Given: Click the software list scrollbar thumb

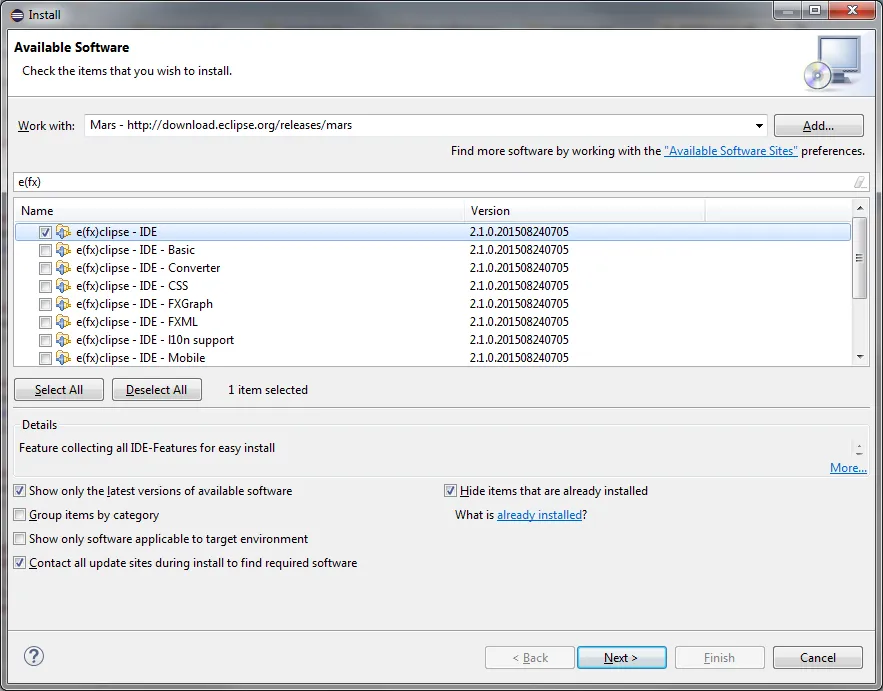Looking at the screenshot, I should [859, 258].
